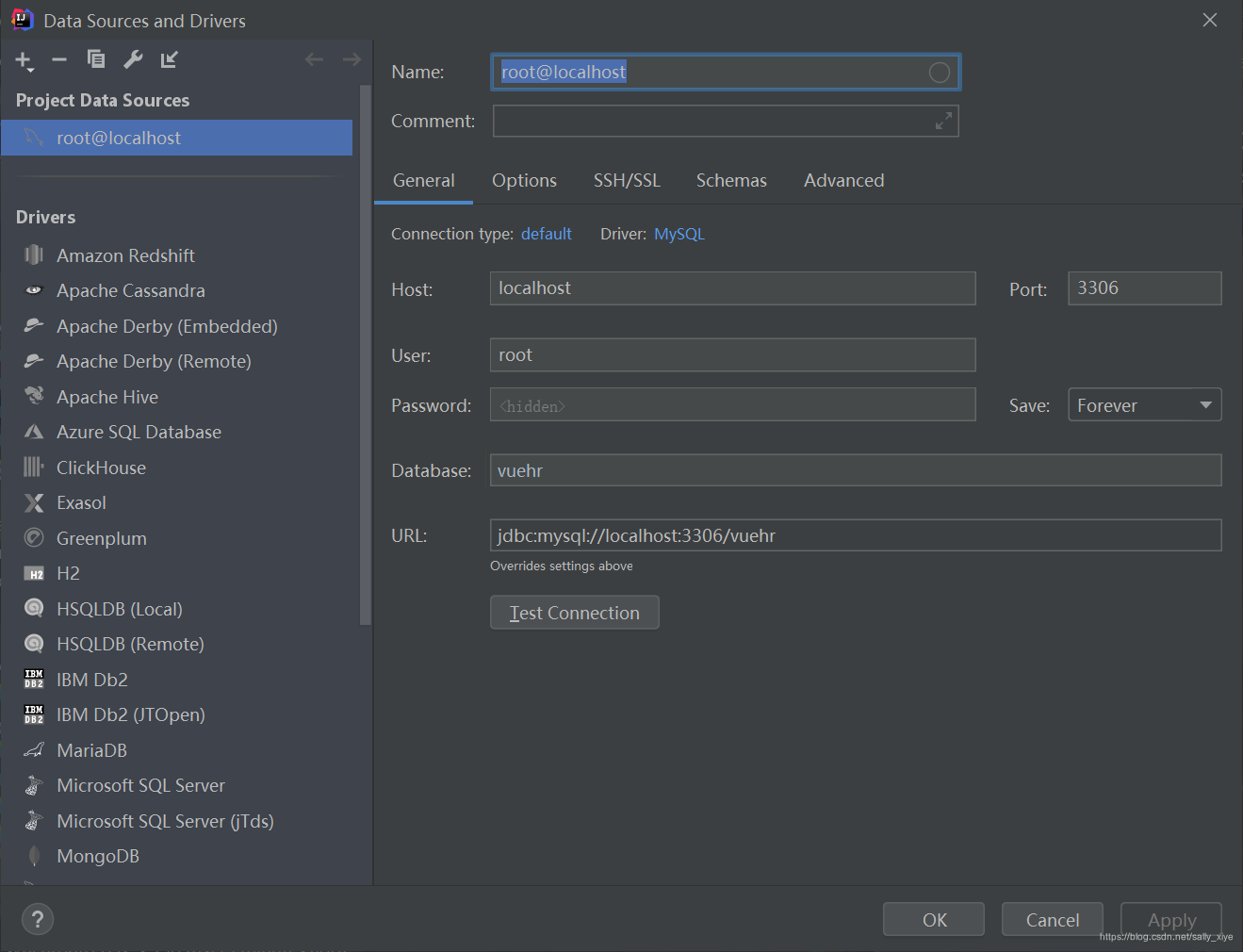This screenshot has width=1243, height=952.
Task: Open the SSH/SSL tab
Action: coord(627,180)
